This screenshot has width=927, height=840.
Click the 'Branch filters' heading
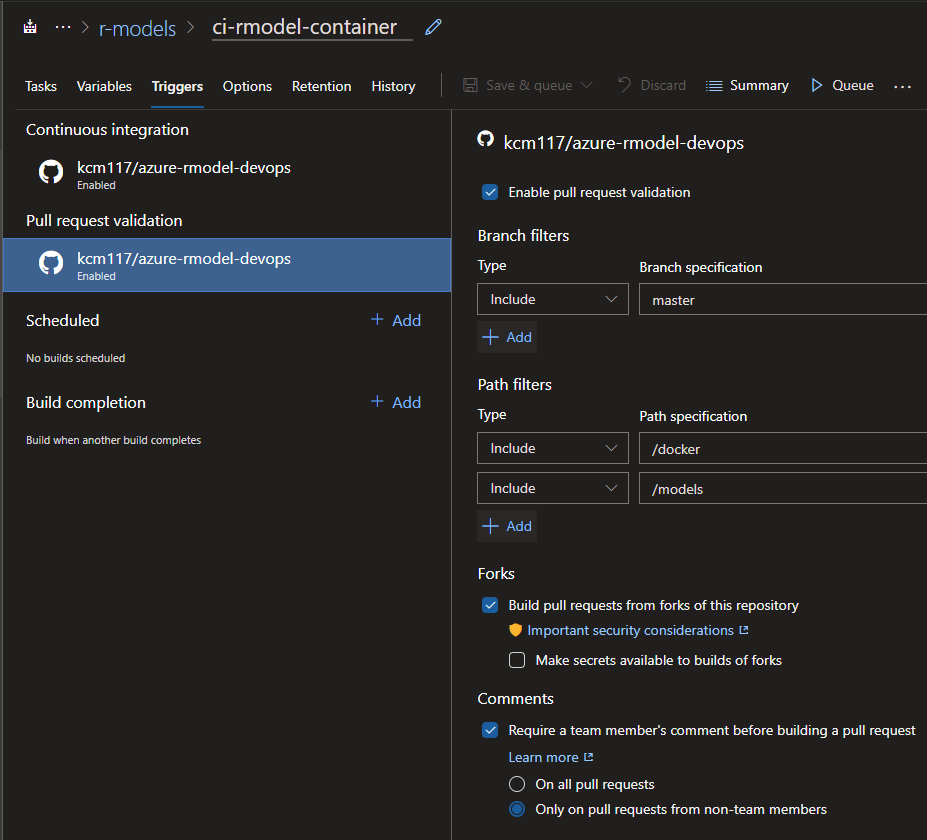523,235
